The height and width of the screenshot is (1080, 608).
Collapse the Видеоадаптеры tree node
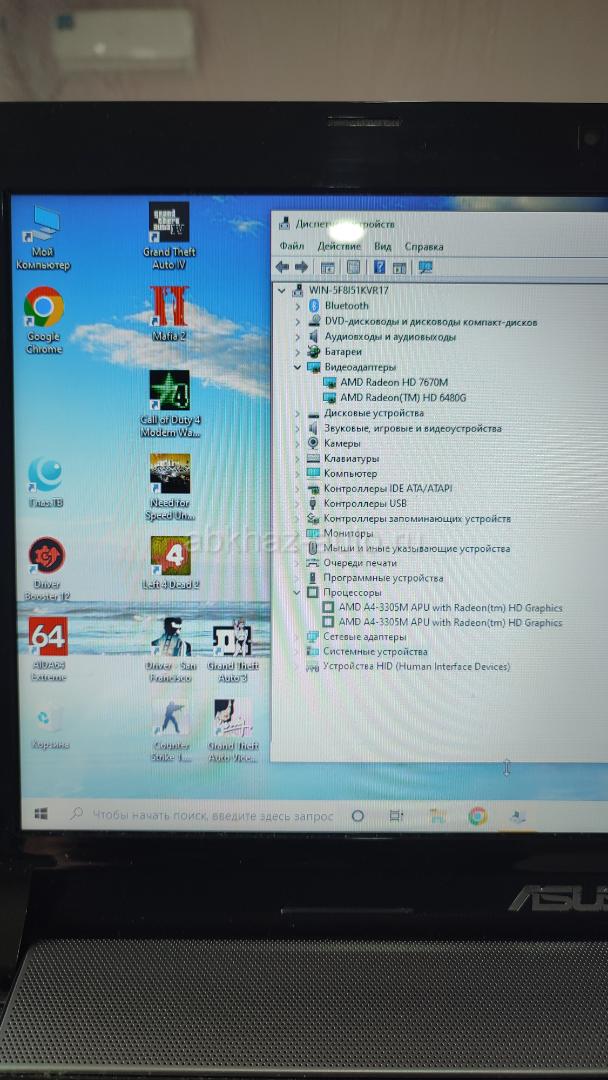pyautogui.click(x=298, y=367)
